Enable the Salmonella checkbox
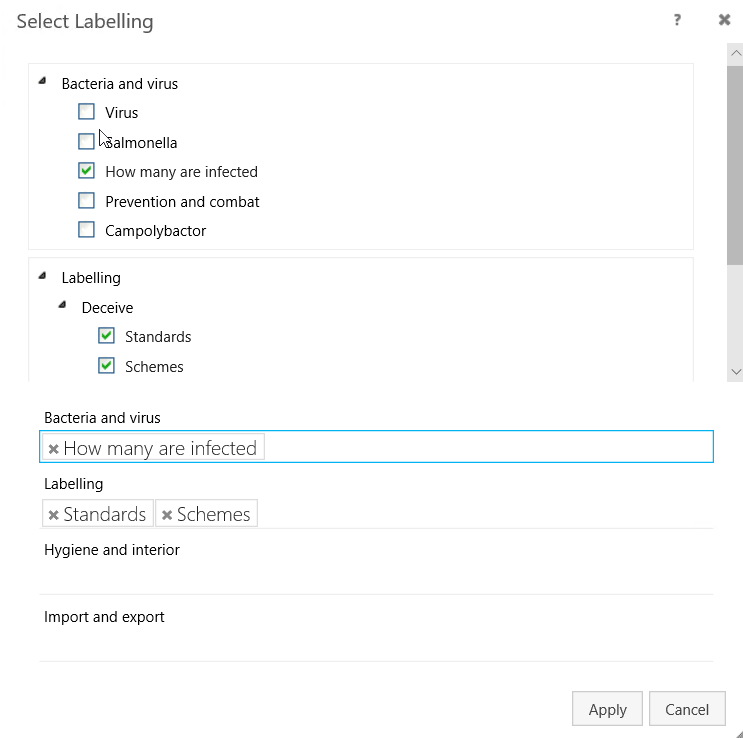 click(87, 142)
